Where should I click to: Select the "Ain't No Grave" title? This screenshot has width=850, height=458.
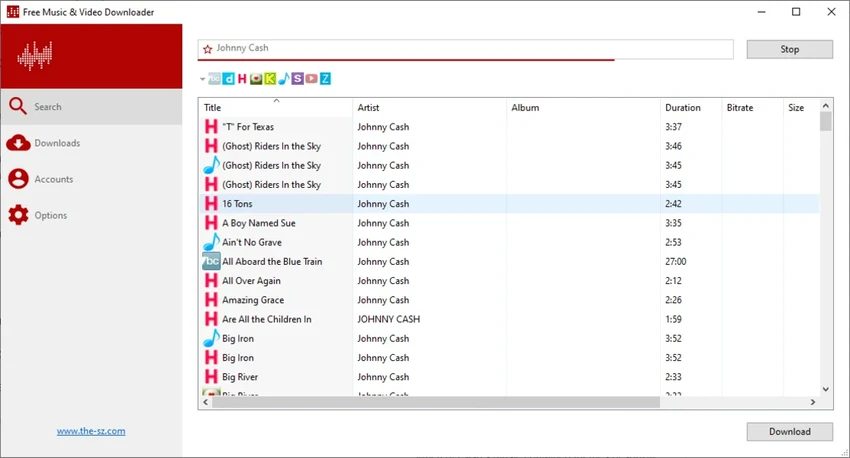tap(252, 242)
